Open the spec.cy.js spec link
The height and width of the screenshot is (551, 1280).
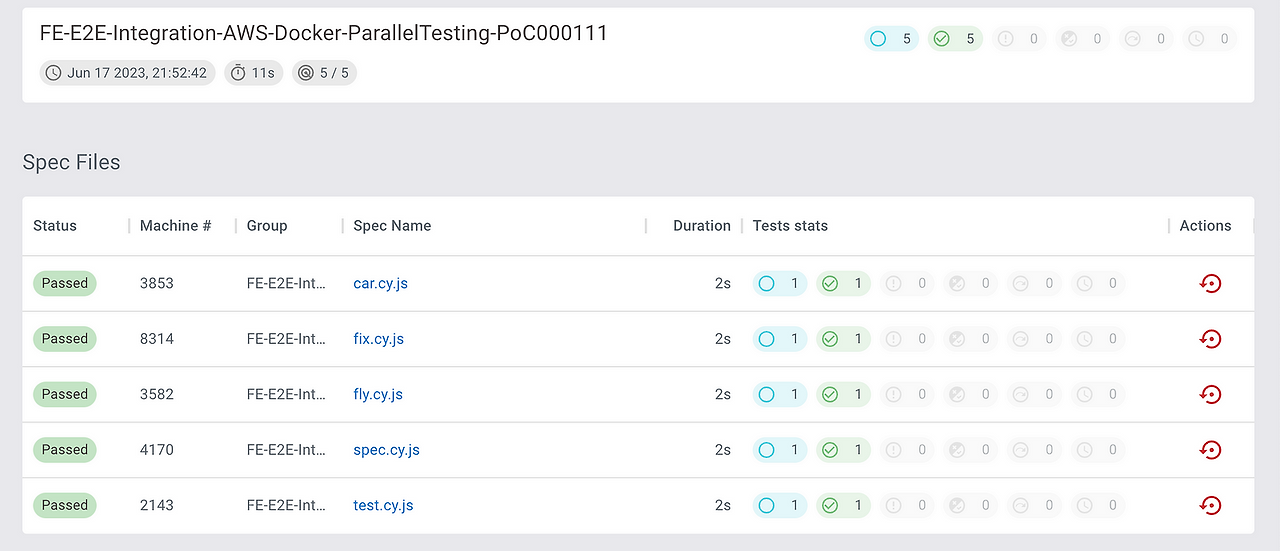tap(386, 450)
